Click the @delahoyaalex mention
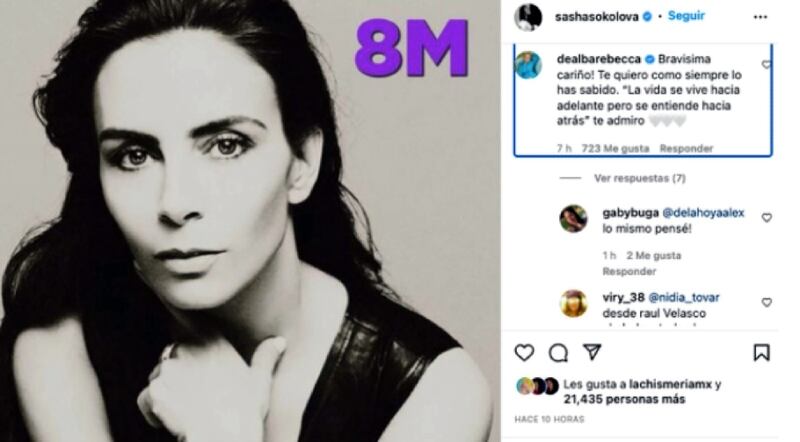 [x=696, y=213]
